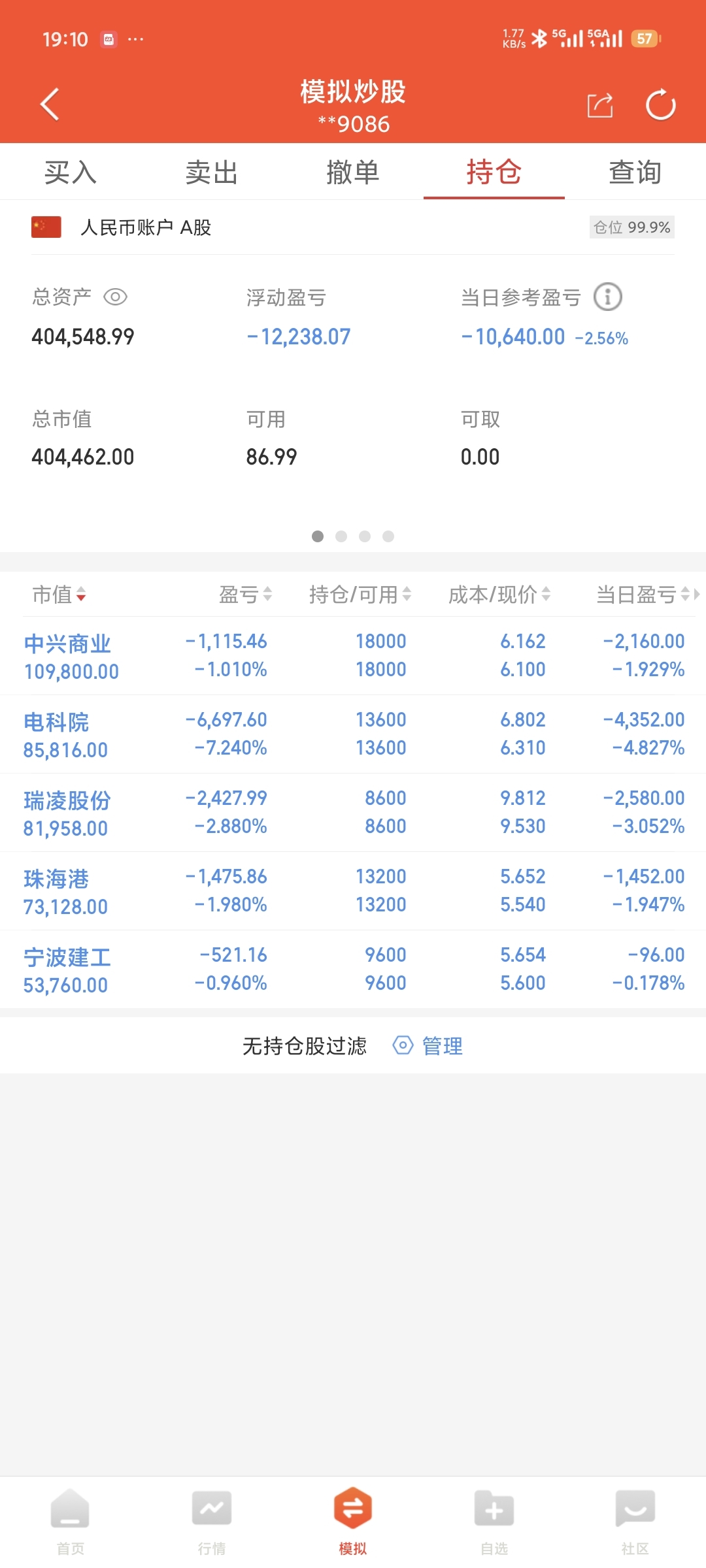Open the 电科院 holding row

click(x=353, y=734)
